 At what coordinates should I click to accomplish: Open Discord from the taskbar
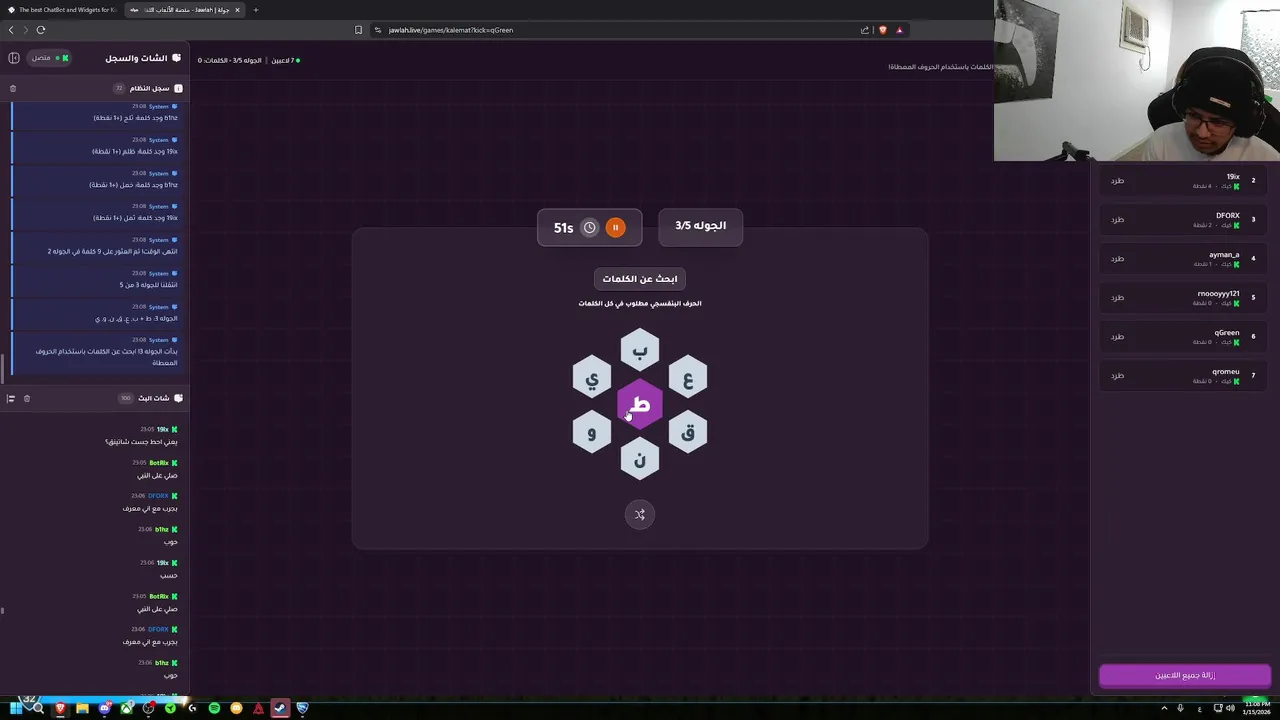(x=104, y=709)
